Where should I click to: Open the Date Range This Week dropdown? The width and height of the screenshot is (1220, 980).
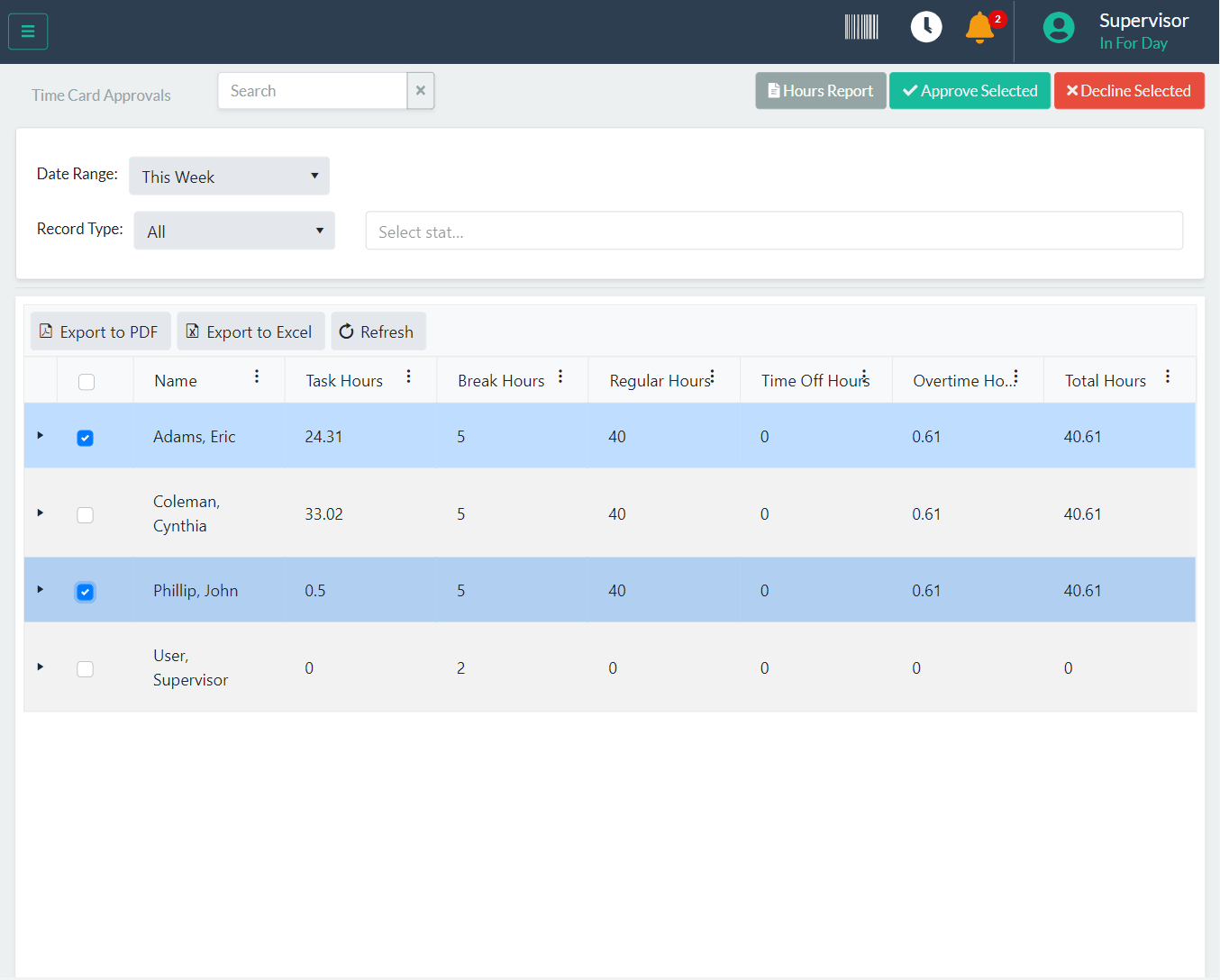point(230,176)
